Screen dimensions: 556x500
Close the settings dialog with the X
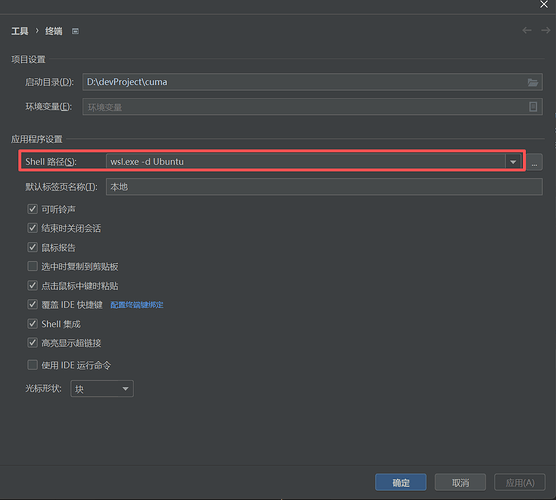pyautogui.click(x=544, y=4)
